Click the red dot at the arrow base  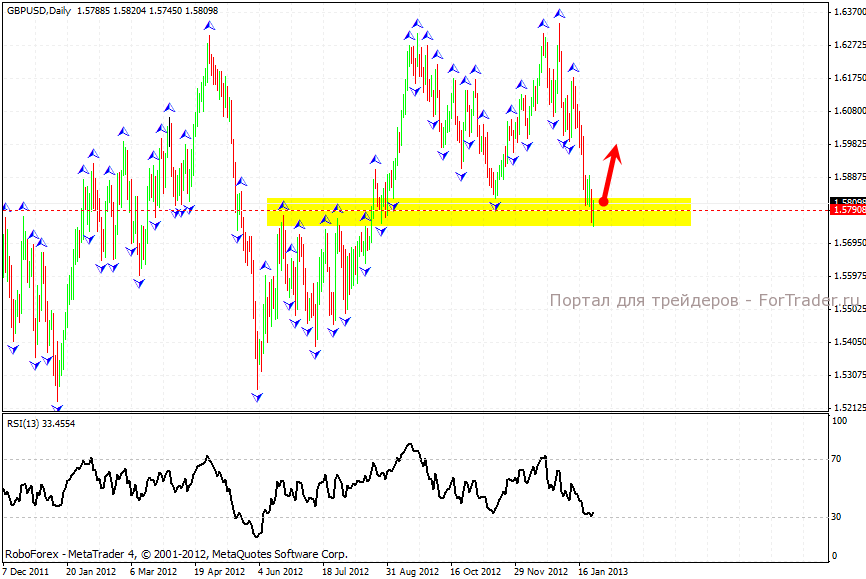603,202
